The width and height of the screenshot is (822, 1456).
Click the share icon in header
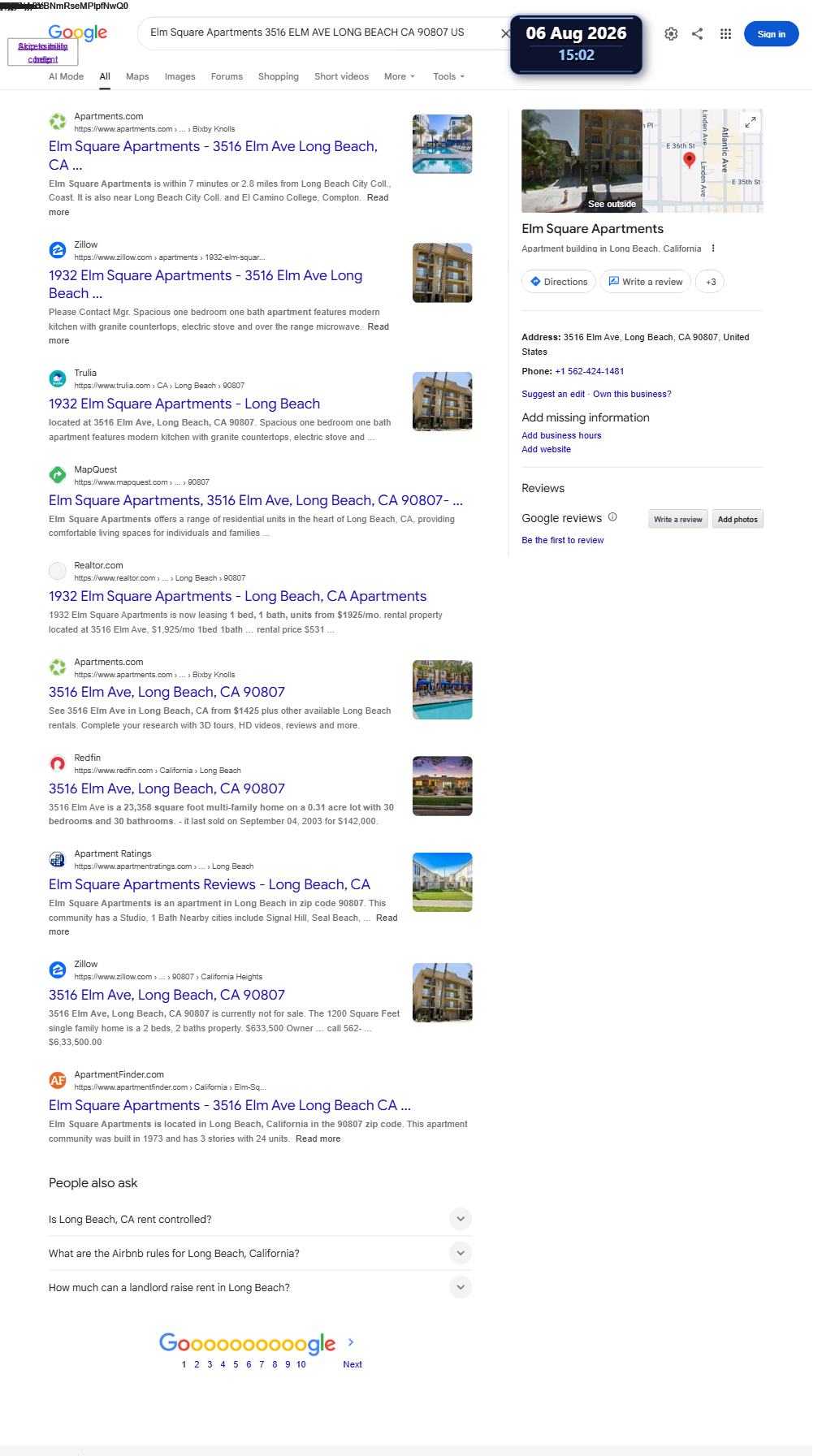[697, 34]
